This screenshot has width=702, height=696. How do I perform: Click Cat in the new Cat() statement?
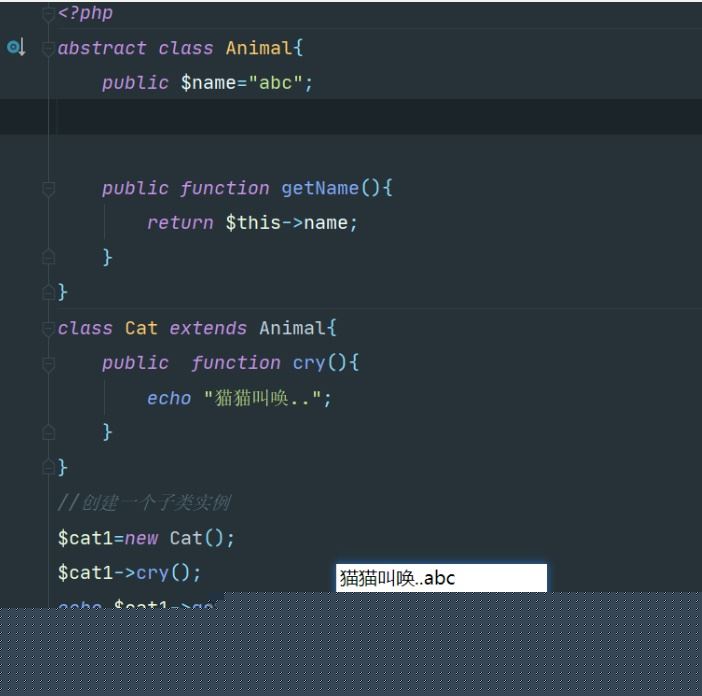[x=186, y=538]
